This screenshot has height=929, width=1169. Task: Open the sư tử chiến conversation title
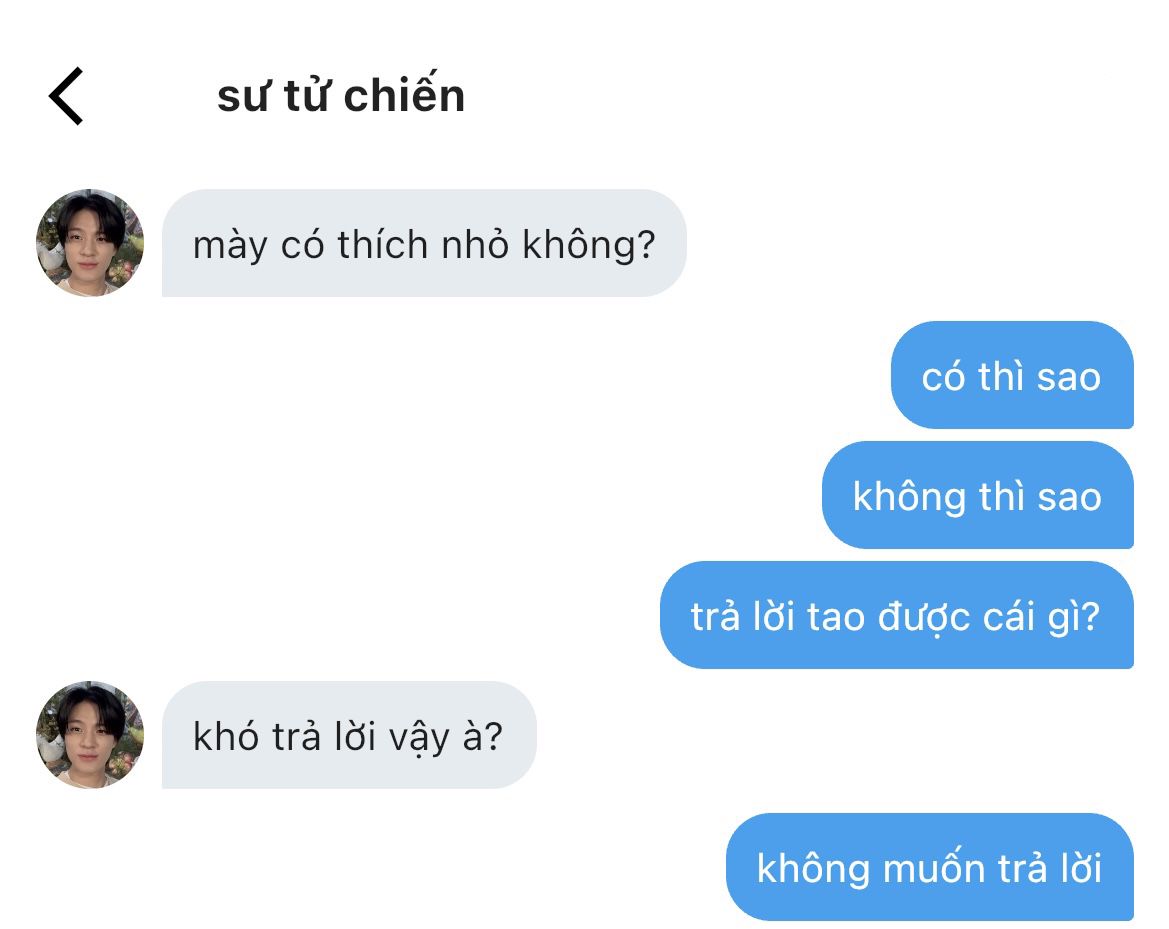(x=341, y=95)
